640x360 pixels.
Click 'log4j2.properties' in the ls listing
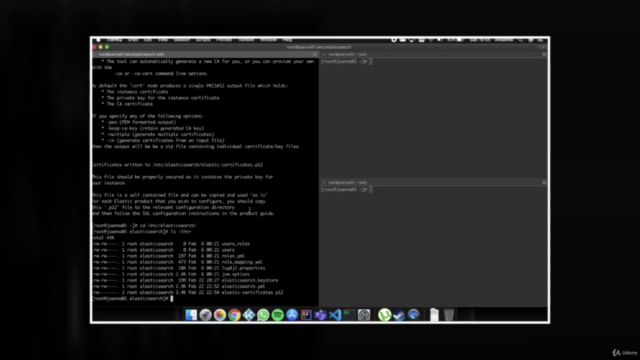pyautogui.click(x=243, y=268)
